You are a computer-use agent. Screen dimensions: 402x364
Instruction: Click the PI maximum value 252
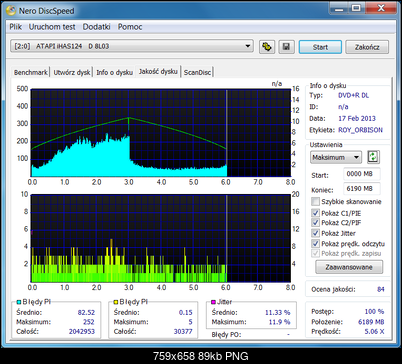(89, 322)
